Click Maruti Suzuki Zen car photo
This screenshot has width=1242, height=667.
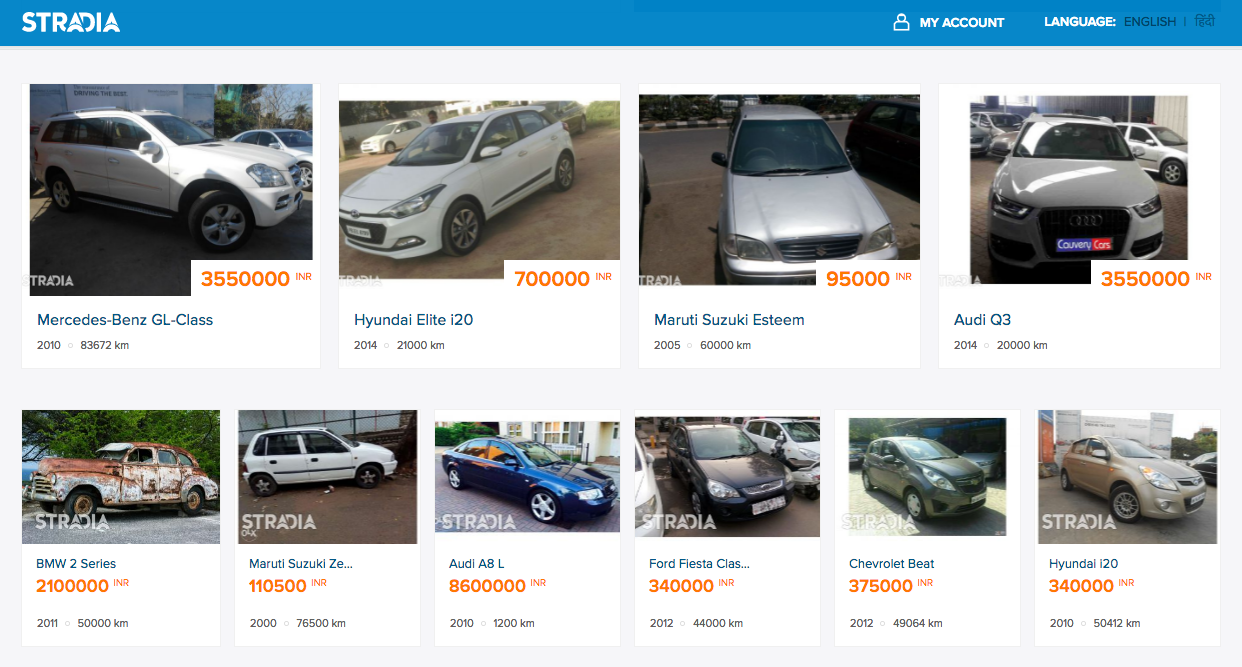[x=328, y=477]
